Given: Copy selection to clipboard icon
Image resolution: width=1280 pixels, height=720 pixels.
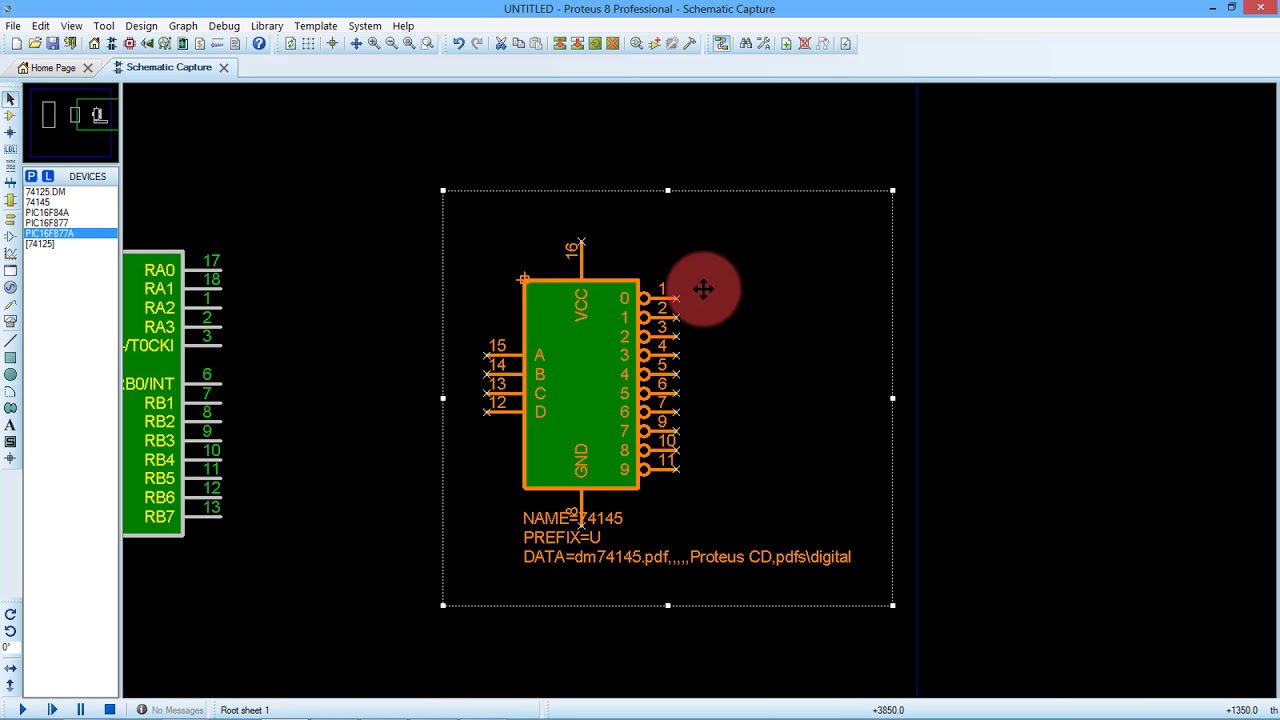Looking at the screenshot, I should 519,43.
